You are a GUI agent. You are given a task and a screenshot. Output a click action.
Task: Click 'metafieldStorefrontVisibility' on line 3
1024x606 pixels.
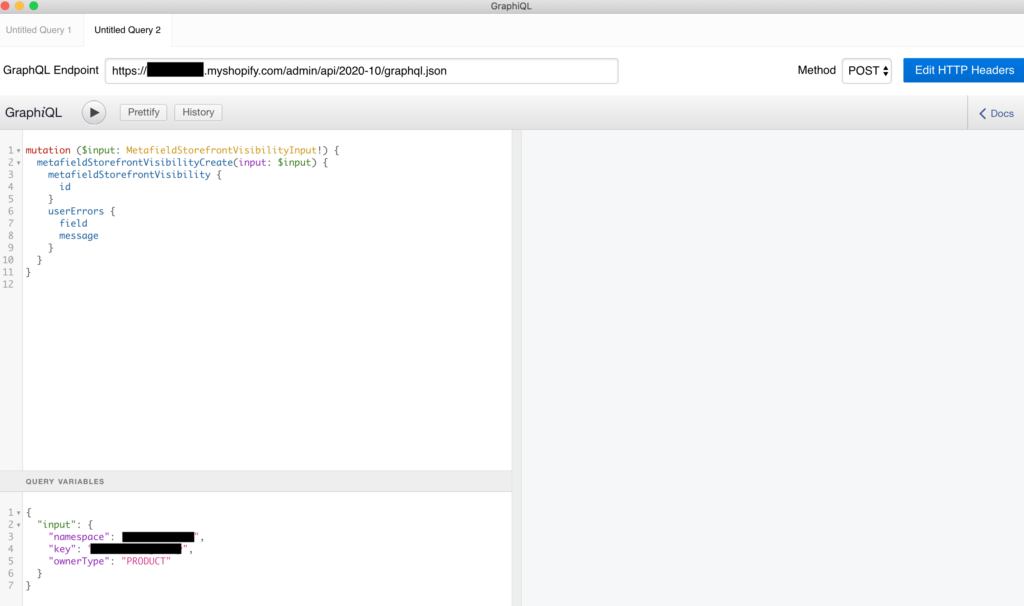click(x=129, y=175)
